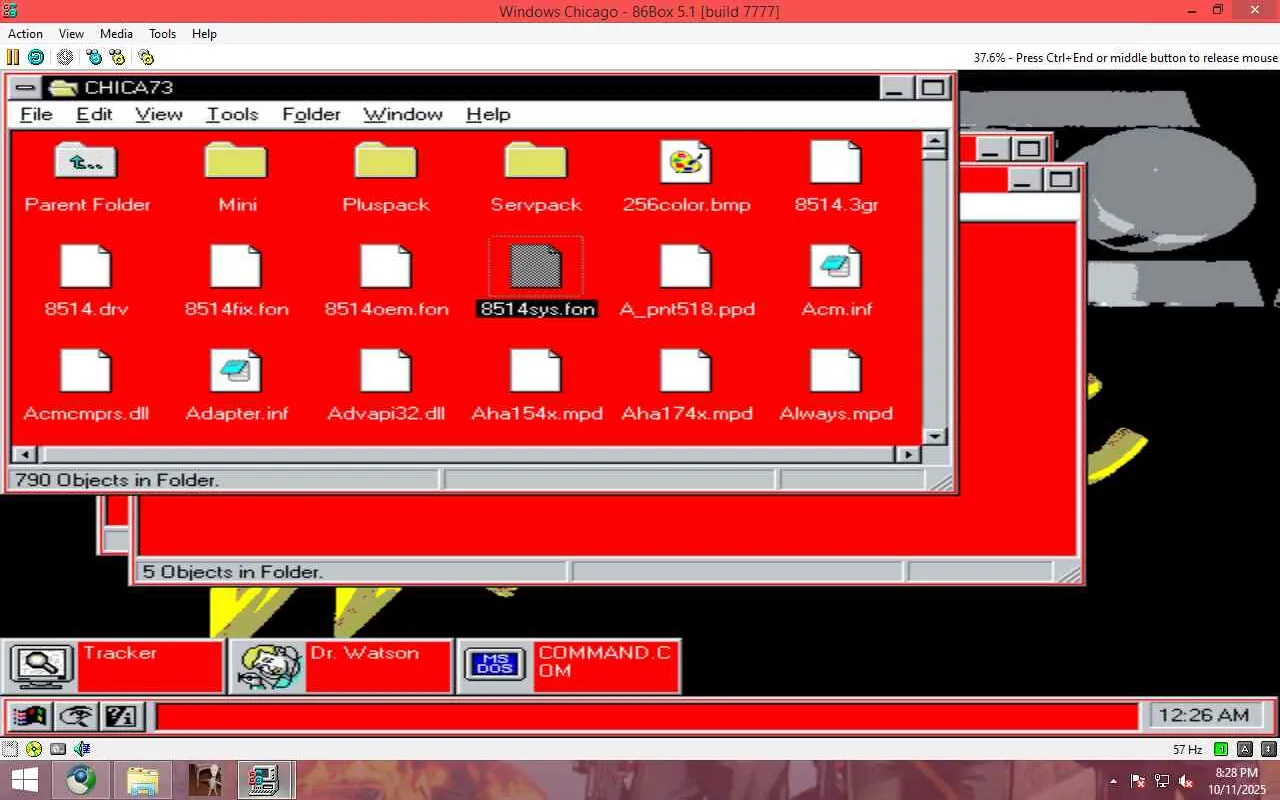
Task: Click the right arrow of CHICA73 horizontal scrollbar
Action: point(908,455)
